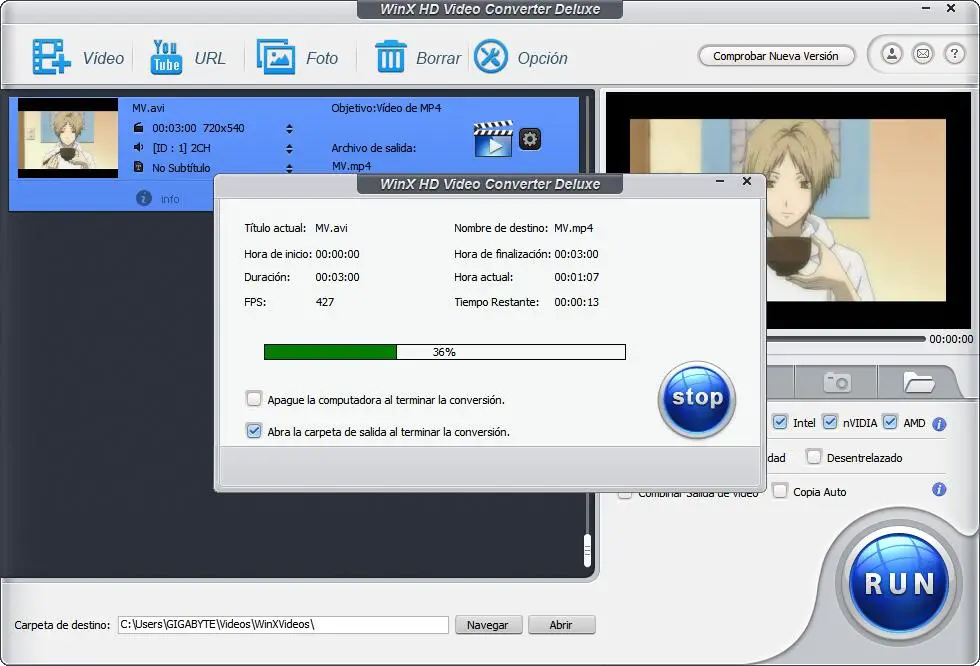Minimize the conversion progress dialog
The height and width of the screenshot is (666, 980).
(x=720, y=181)
